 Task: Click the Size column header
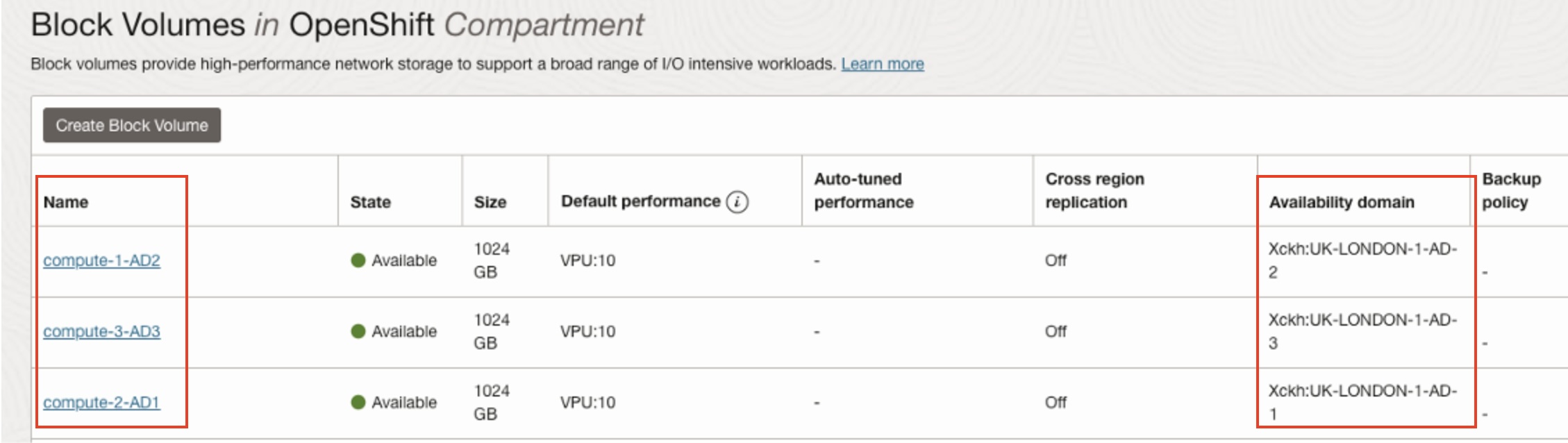(x=490, y=202)
